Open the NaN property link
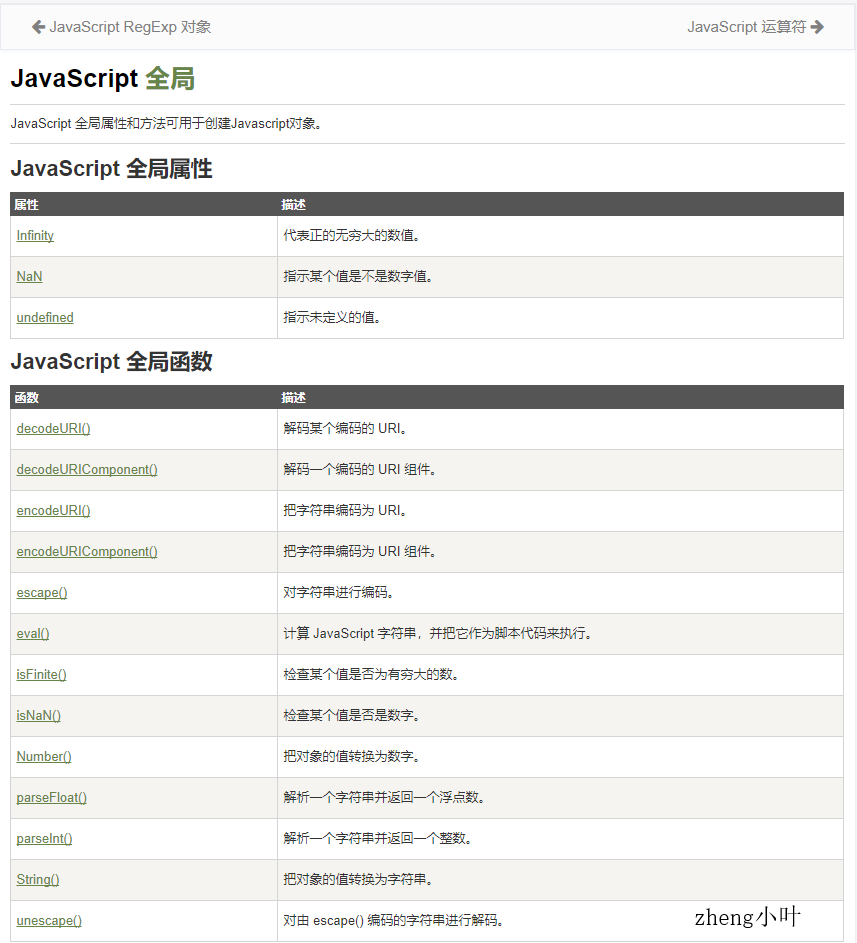 pos(29,277)
